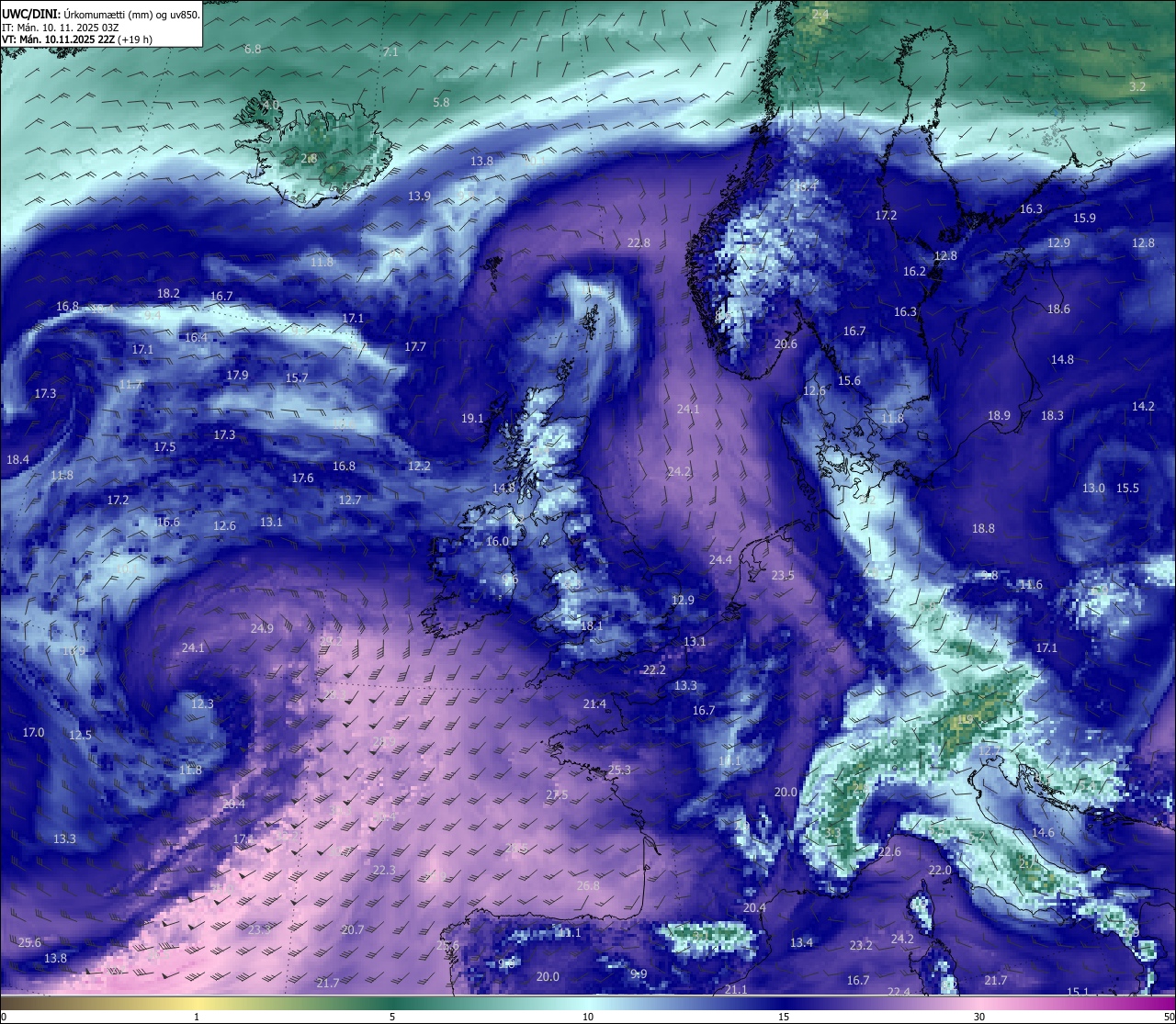The height and width of the screenshot is (1024, 1176).
Task: Click the map value 9.9 over Spain
Action: point(639,974)
